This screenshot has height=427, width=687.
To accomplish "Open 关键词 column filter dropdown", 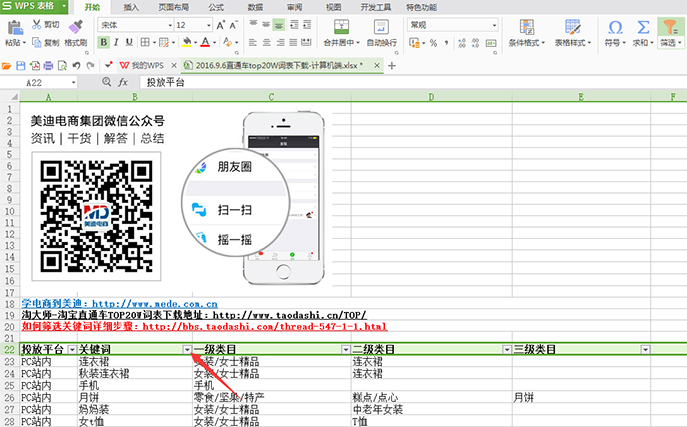I will click(187, 349).
